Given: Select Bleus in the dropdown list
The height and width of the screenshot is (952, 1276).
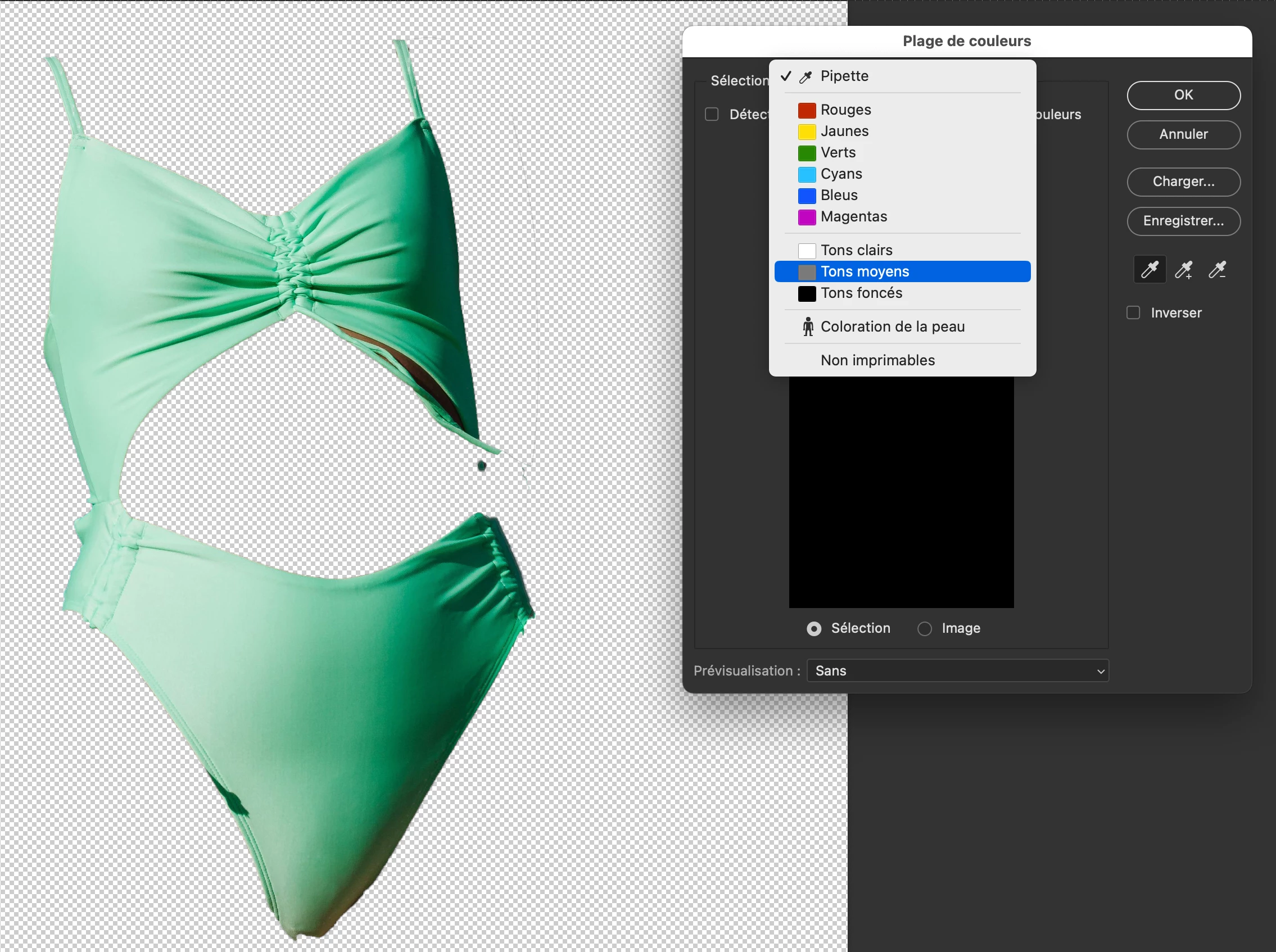Looking at the screenshot, I should [839, 196].
